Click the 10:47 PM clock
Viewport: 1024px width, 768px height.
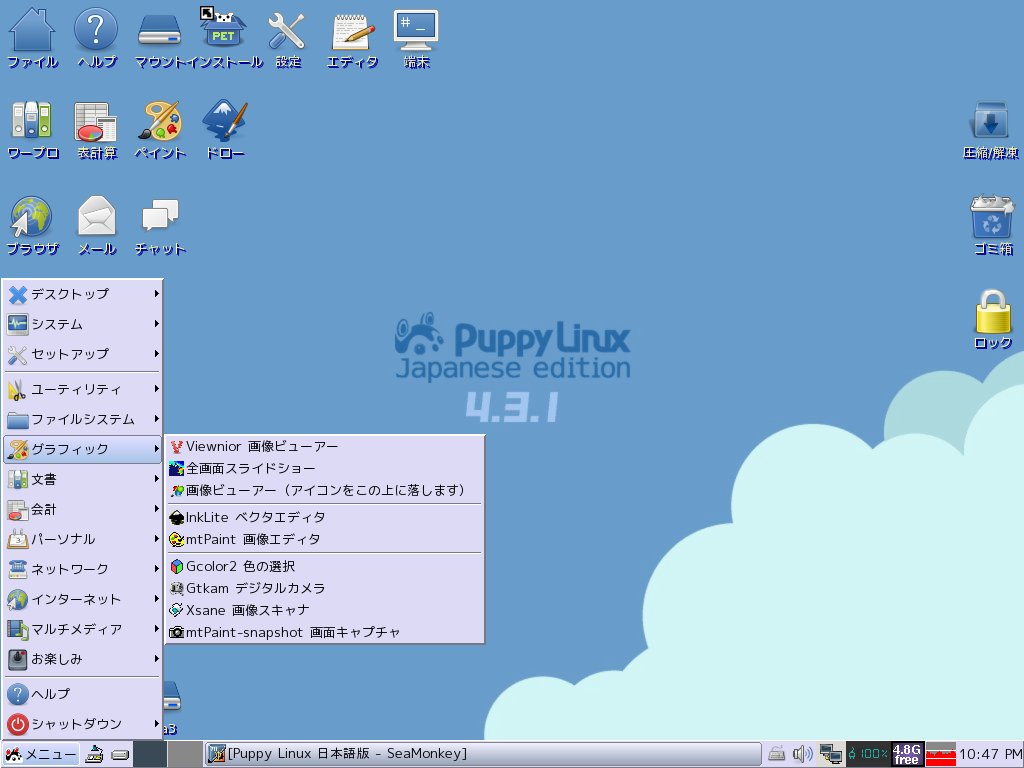coord(990,754)
